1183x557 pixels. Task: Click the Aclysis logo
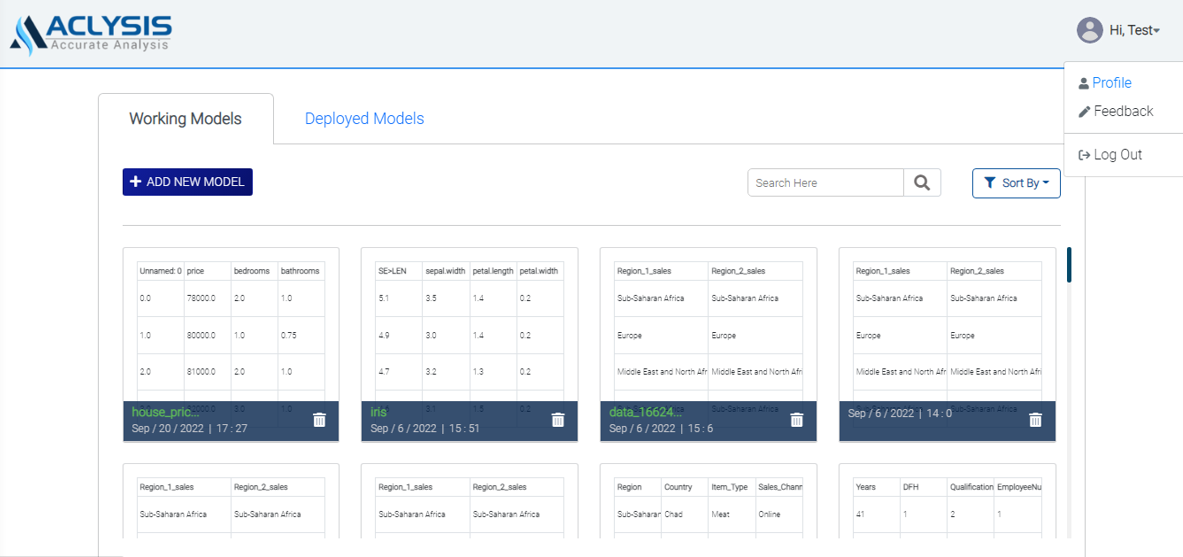92,33
